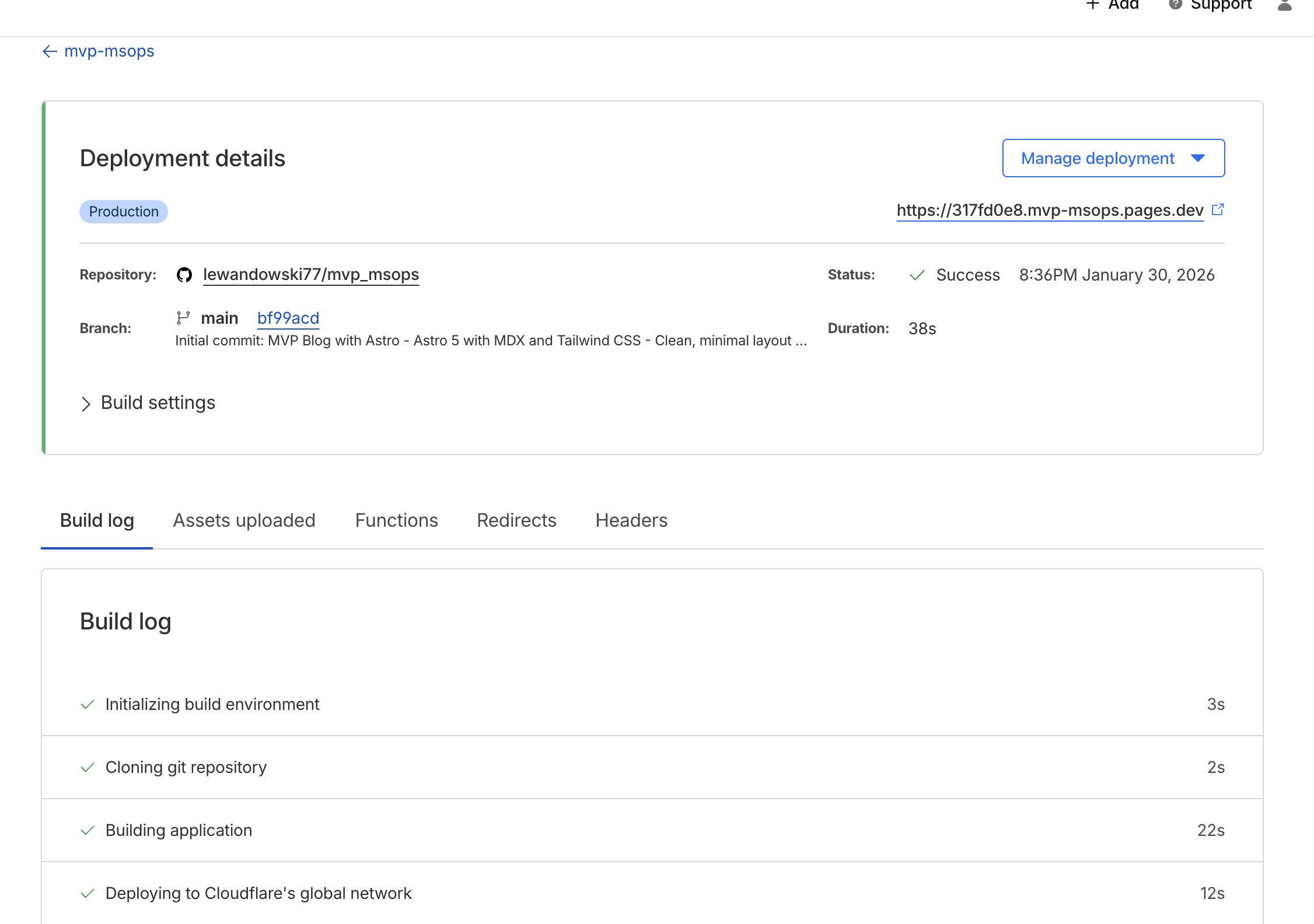Click the back arrow next to mvp-msops
This screenshot has height=924, width=1314.
(x=50, y=52)
